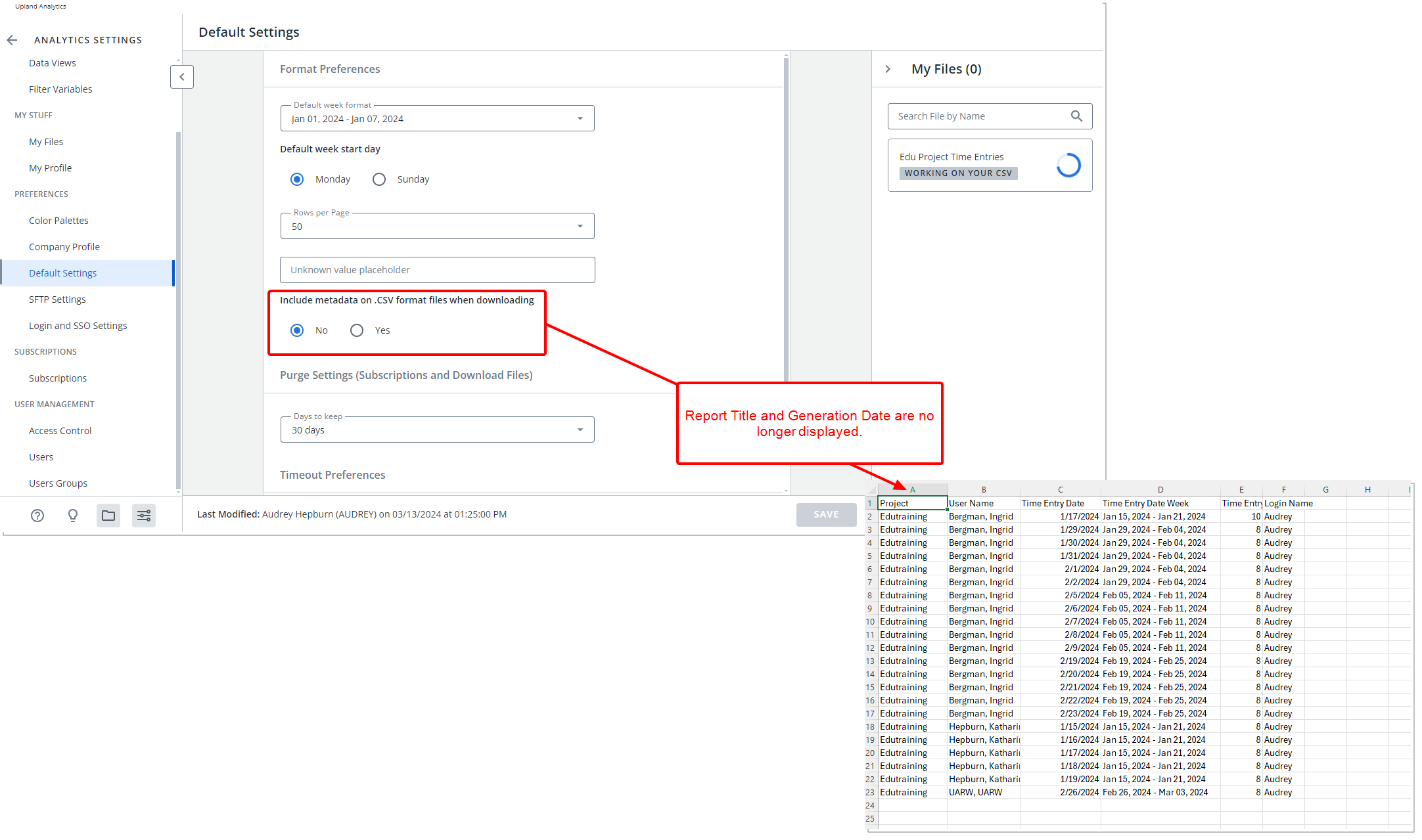Click the back arrow beside Analytics Settings
This screenshot has width=1422, height=840.
(x=12, y=39)
